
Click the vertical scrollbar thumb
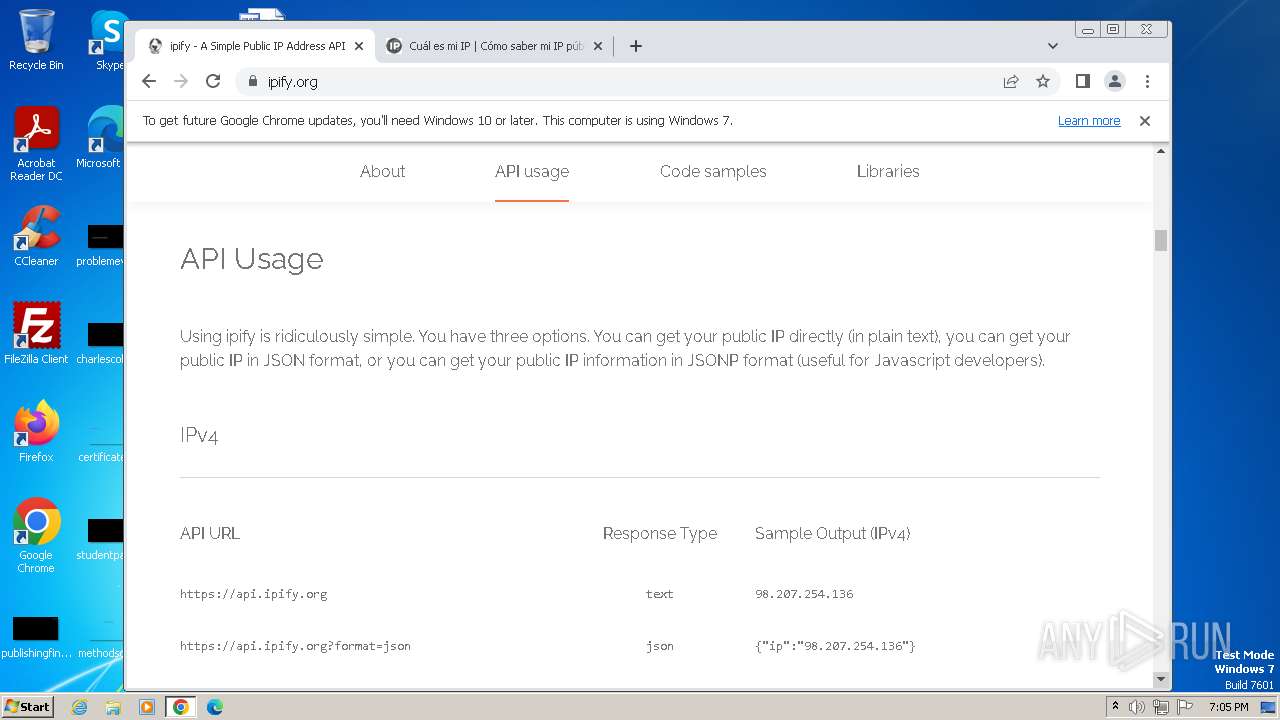pyautogui.click(x=1161, y=240)
